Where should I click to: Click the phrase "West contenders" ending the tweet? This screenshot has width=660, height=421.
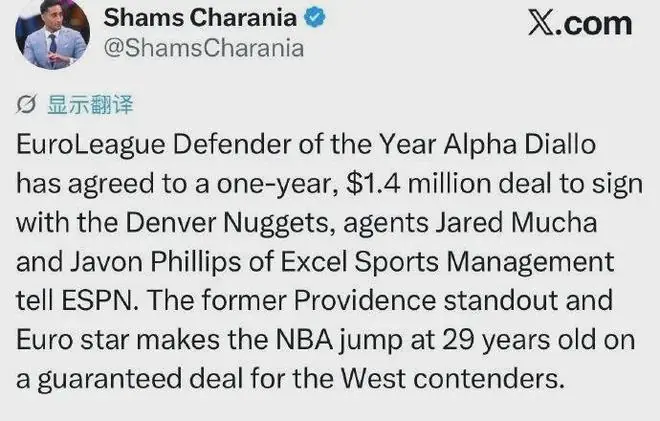coord(452,378)
